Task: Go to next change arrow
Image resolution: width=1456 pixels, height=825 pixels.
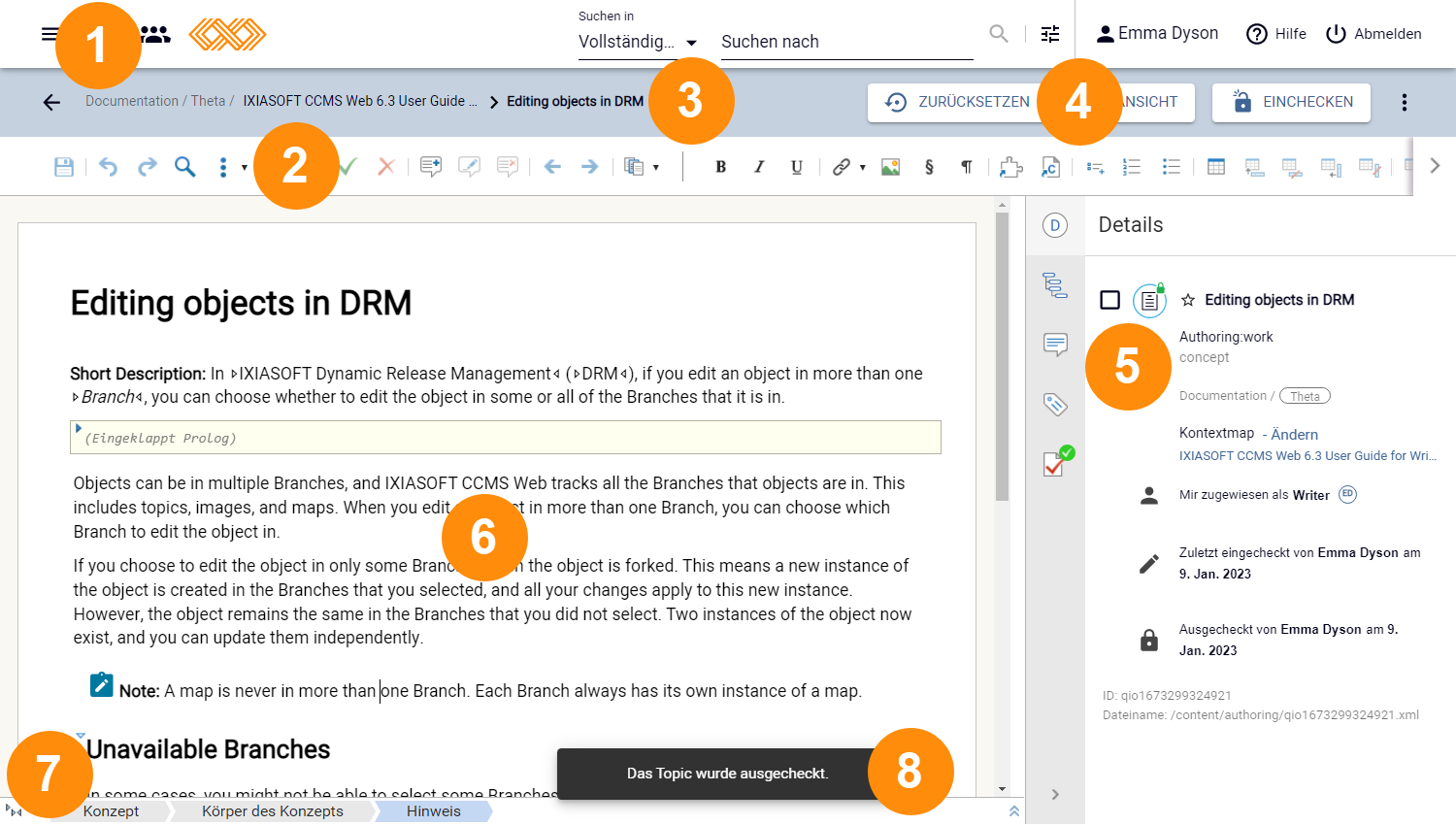Action: 589,167
